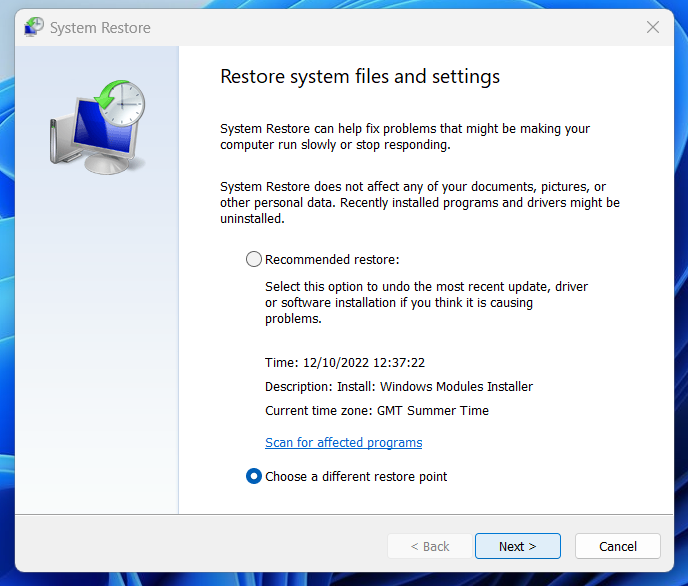688x586 pixels.
Task: Click the System Restore title bar icon
Action: coord(34,28)
